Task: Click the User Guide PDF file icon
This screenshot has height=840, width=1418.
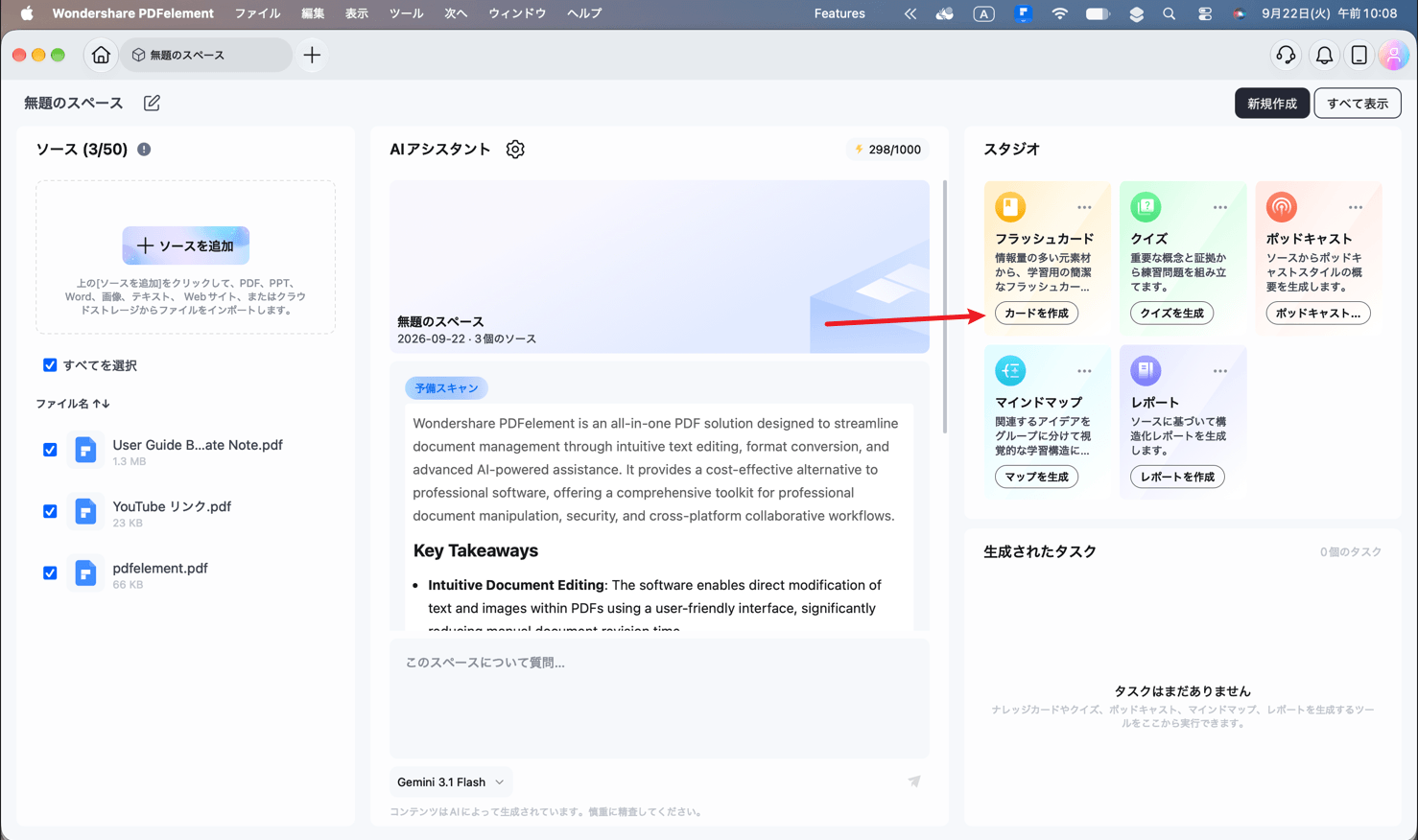Action: 85,450
